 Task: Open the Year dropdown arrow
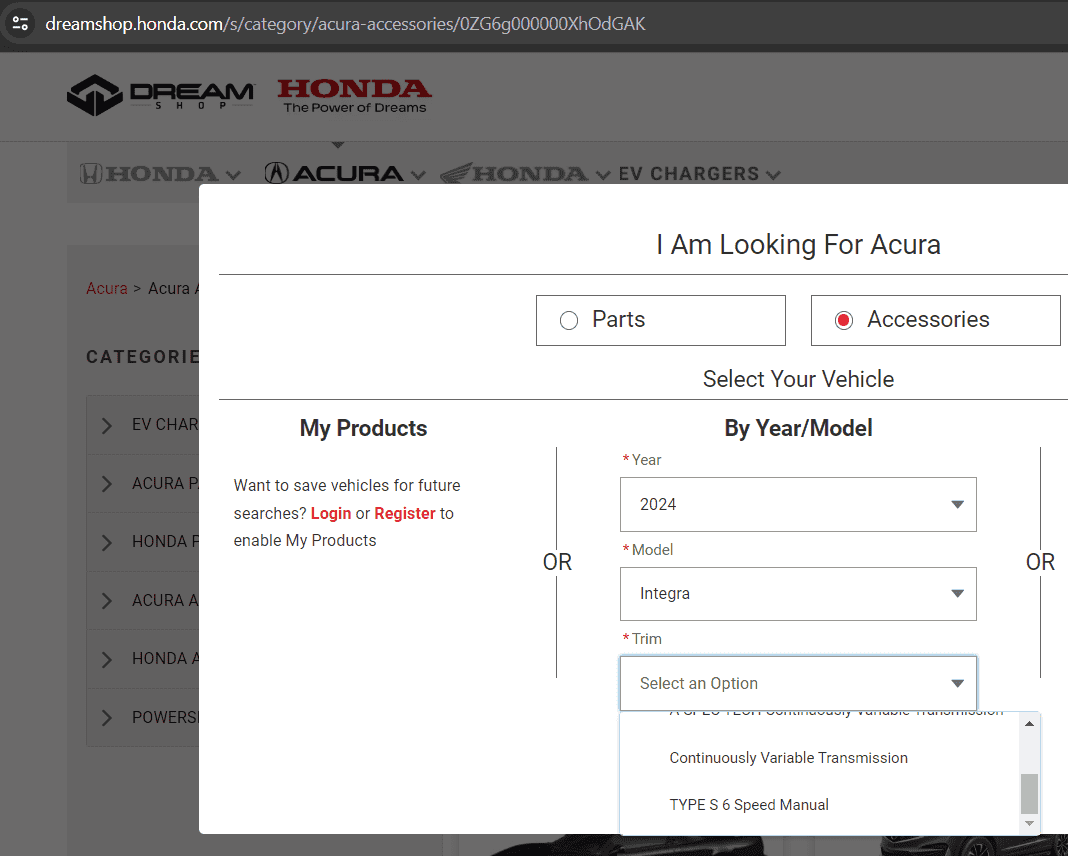click(957, 504)
